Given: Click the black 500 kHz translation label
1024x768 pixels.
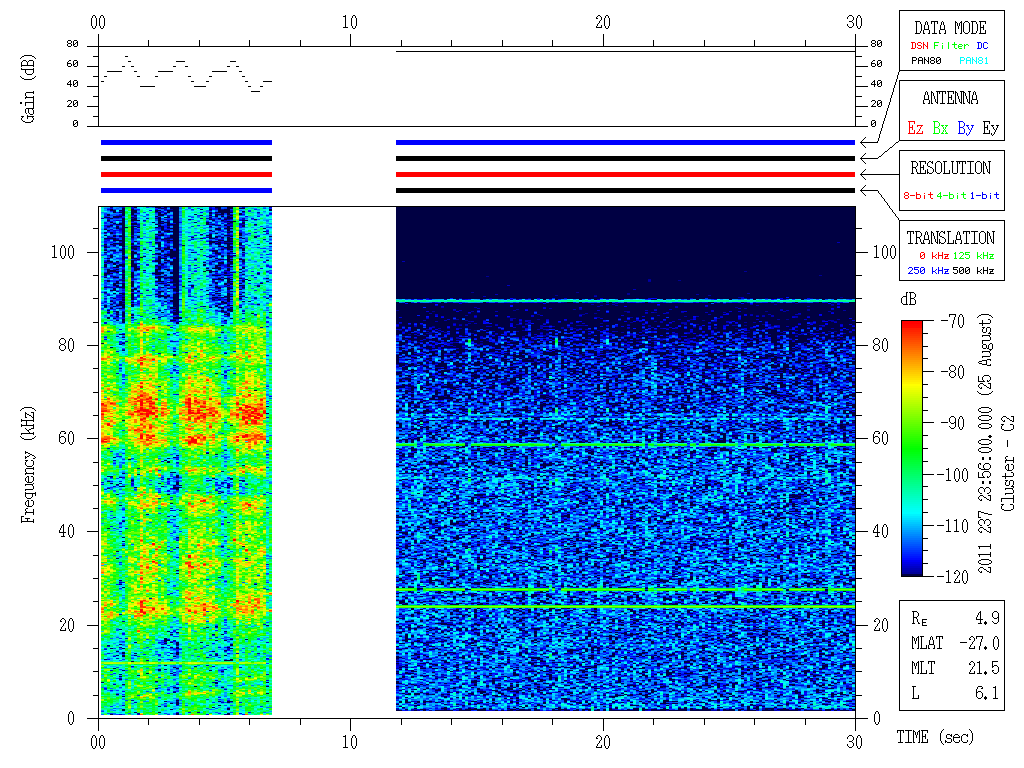Looking at the screenshot, I should coord(973,270).
